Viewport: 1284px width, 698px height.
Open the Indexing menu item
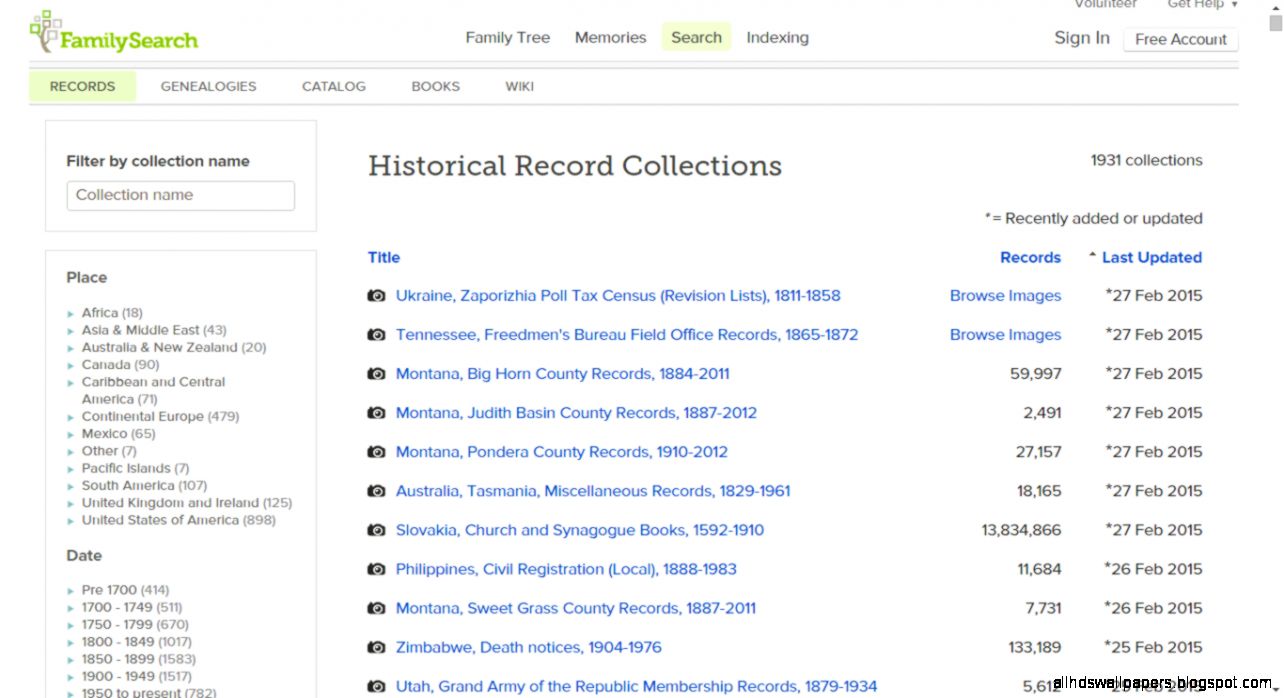click(777, 37)
